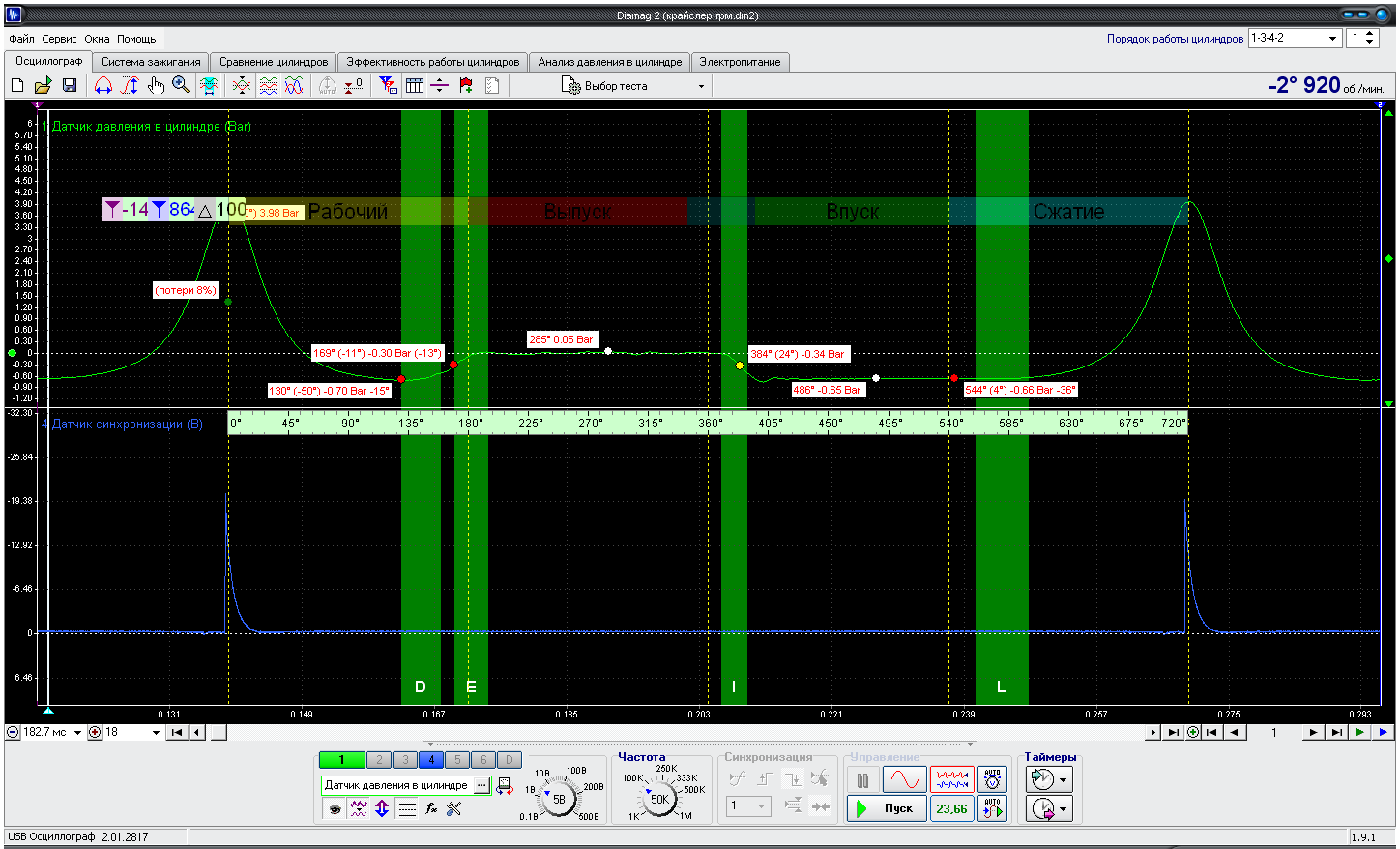Viewport: 1400px width, 849px height.
Task: Click the blue vertical double-arrow channel icon
Action: pos(382,808)
